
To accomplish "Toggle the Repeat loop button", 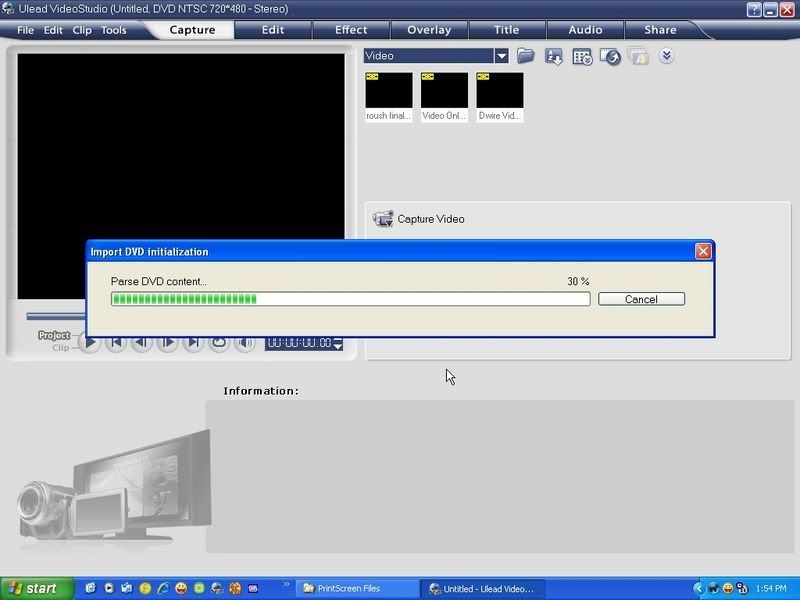I will [219, 343].
